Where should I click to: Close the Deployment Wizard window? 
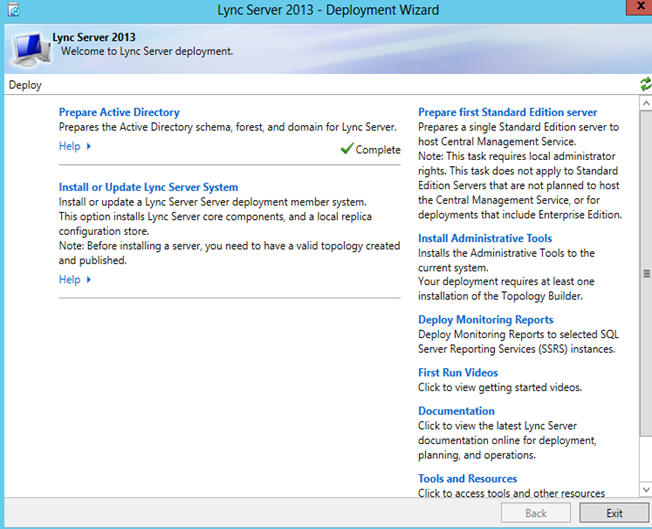(x=640, y=7)
